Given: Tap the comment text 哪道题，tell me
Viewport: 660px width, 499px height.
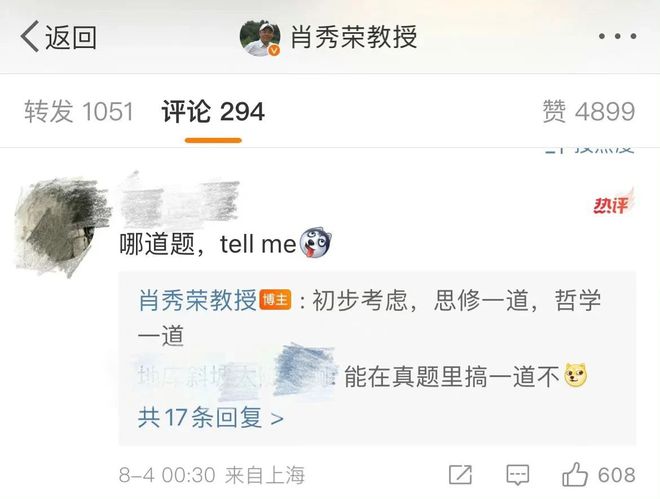Looking at the screenshot, I should [x=208, y=244].
